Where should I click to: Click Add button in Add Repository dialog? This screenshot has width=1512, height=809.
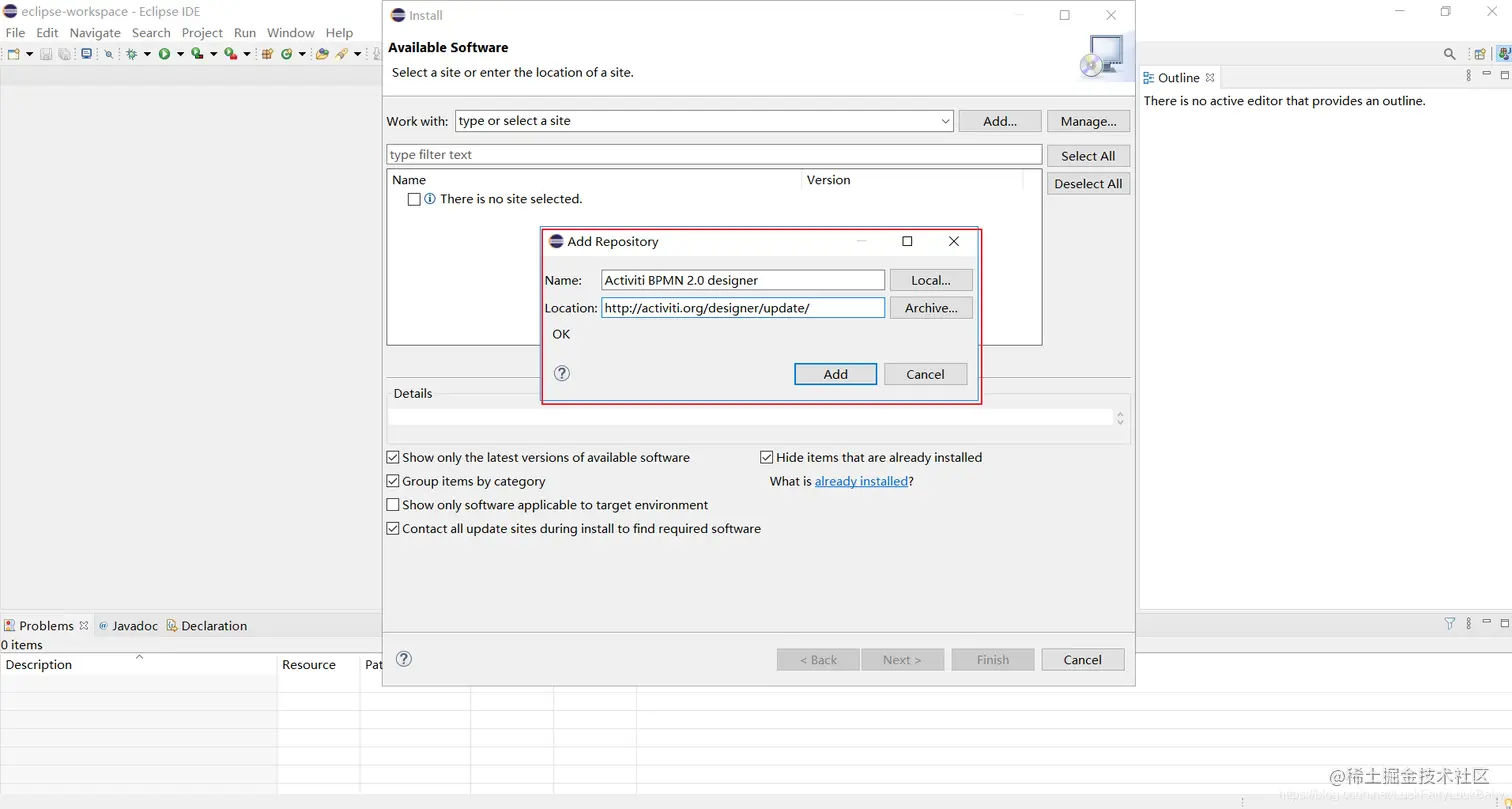click(x=835, y=374)
